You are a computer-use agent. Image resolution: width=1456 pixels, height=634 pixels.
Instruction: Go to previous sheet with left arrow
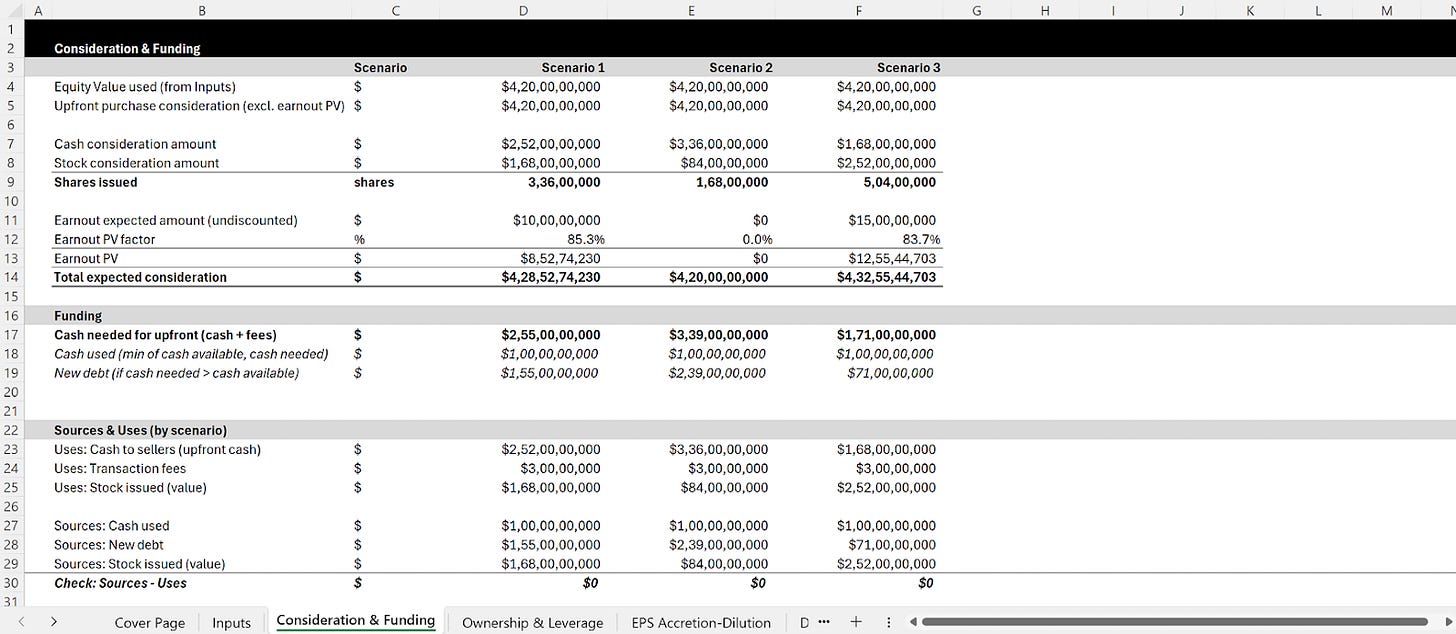click(x=20, y=622)
